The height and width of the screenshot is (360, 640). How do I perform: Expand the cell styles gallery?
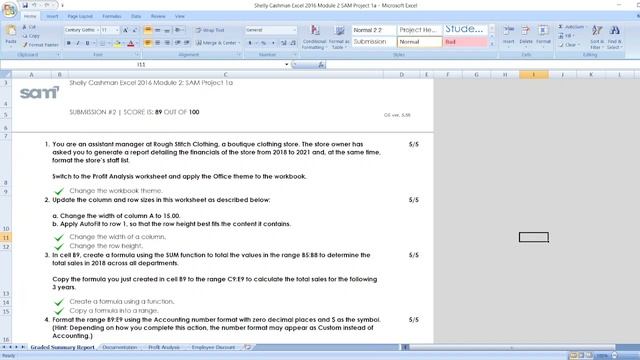click(x=492, y=44)
